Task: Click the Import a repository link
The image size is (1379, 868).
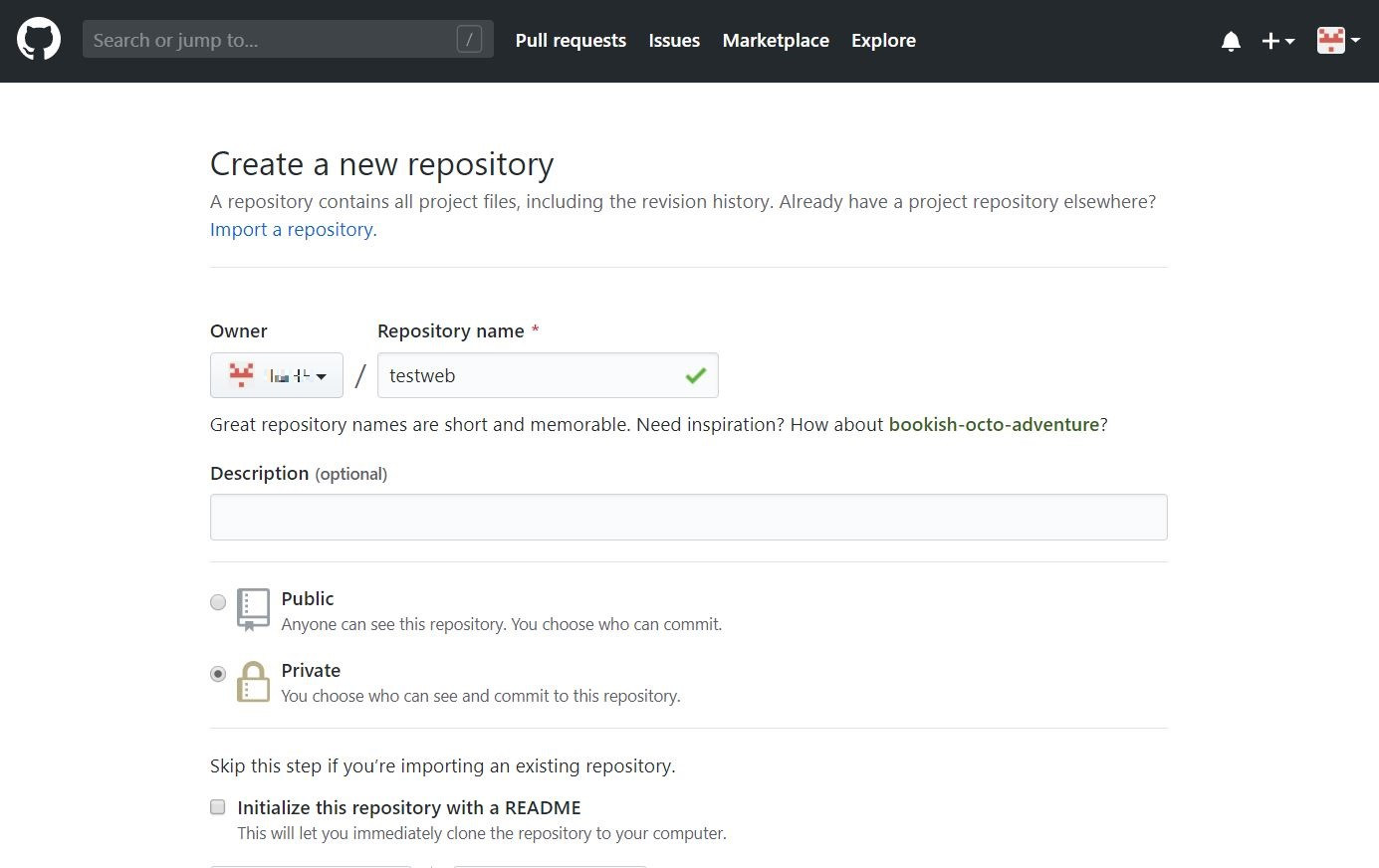Action: pyautogui.click(x=293, y=229)
